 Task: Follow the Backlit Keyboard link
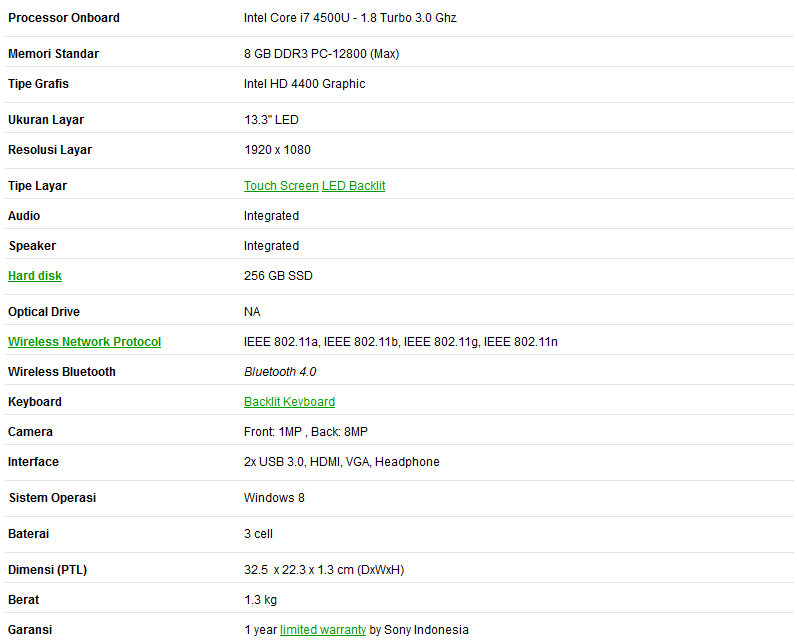click(x=289, y=402)
